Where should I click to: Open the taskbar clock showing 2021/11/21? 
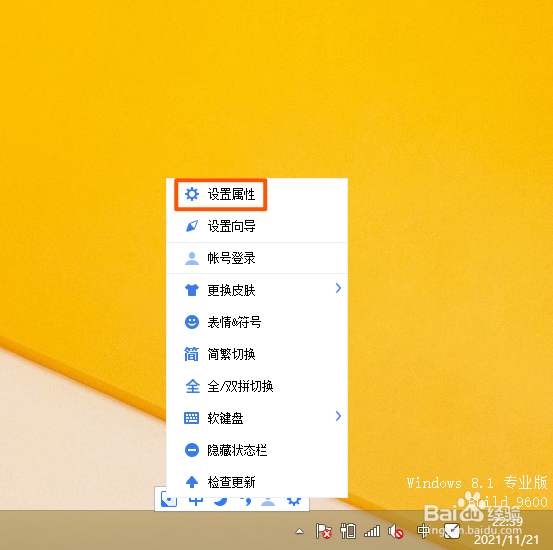507,530
